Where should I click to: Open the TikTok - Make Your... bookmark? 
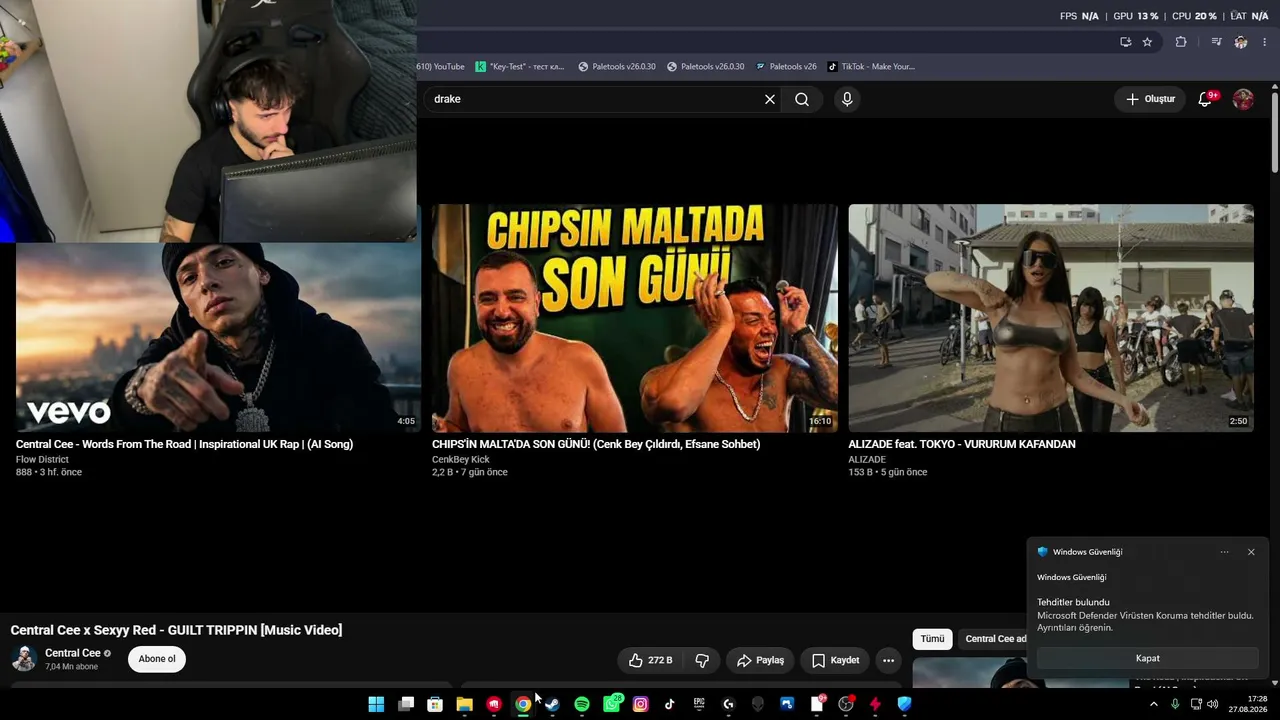(x=871, y=67)
